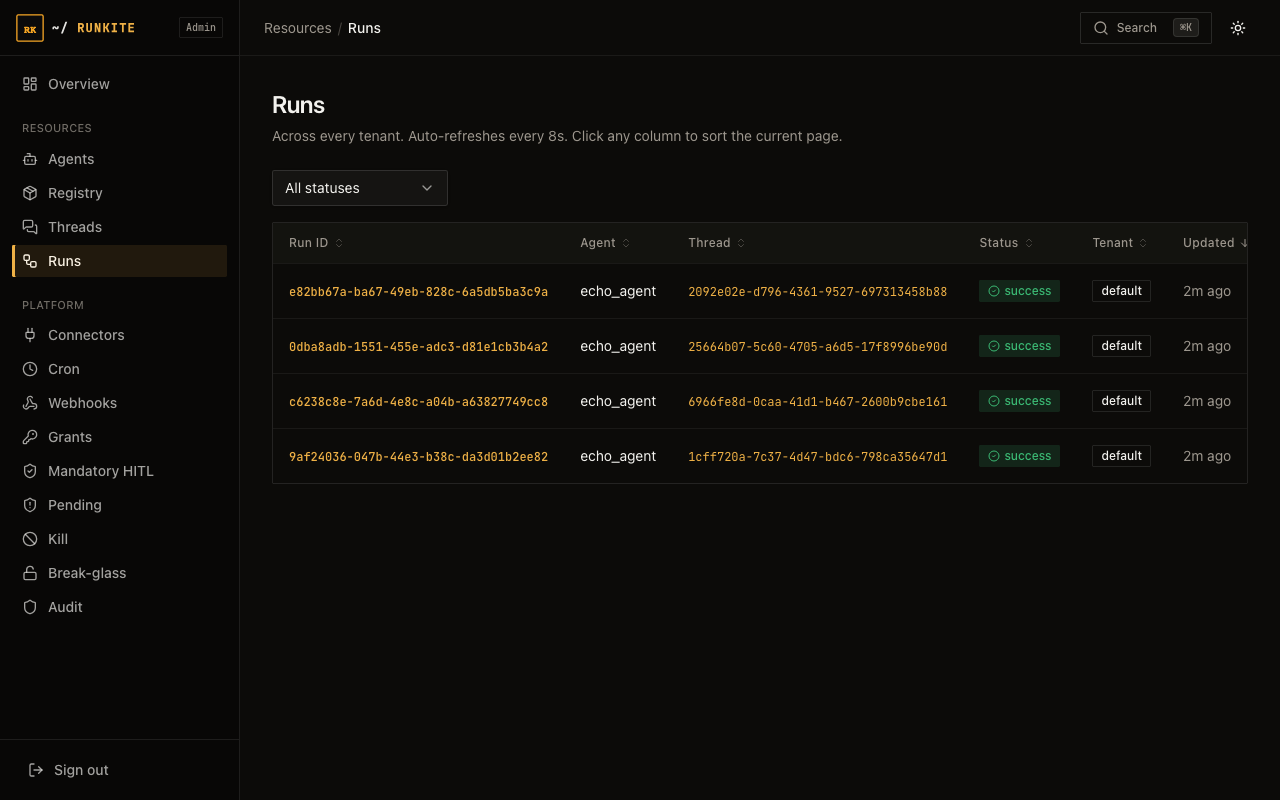Open Grants in the sidebar

click(x=120, y=437)
